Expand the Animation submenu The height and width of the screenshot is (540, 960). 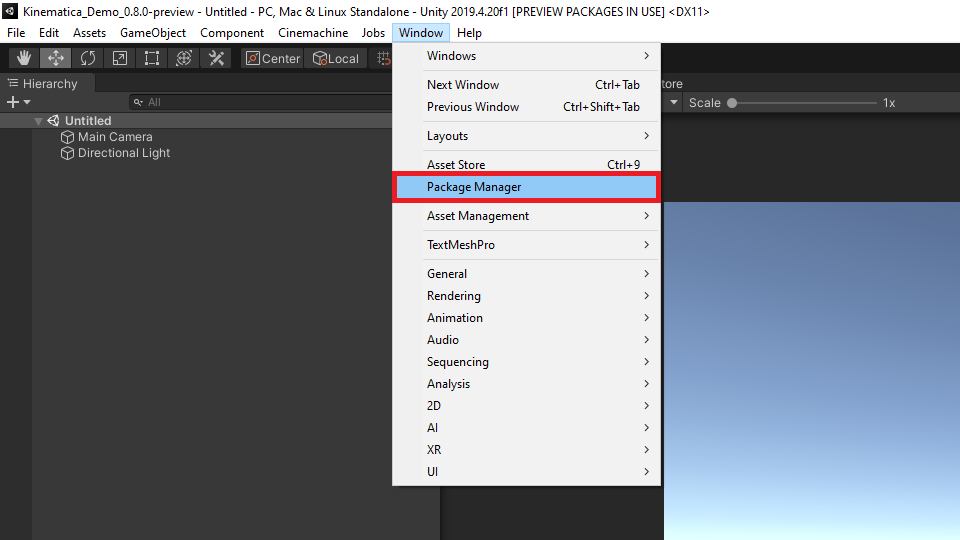[x=527, y=318]
